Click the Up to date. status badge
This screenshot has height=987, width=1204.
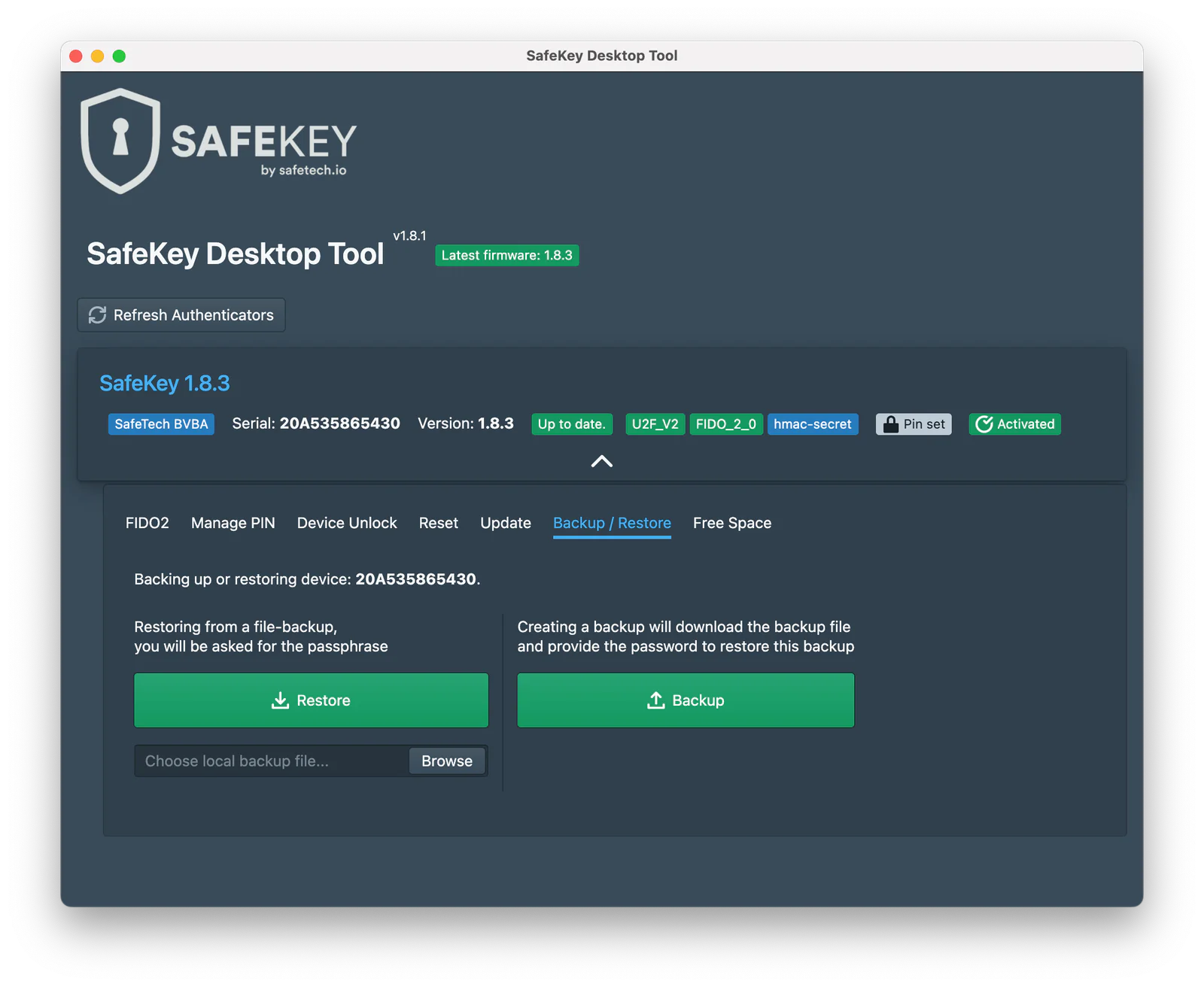coord(572,424)
